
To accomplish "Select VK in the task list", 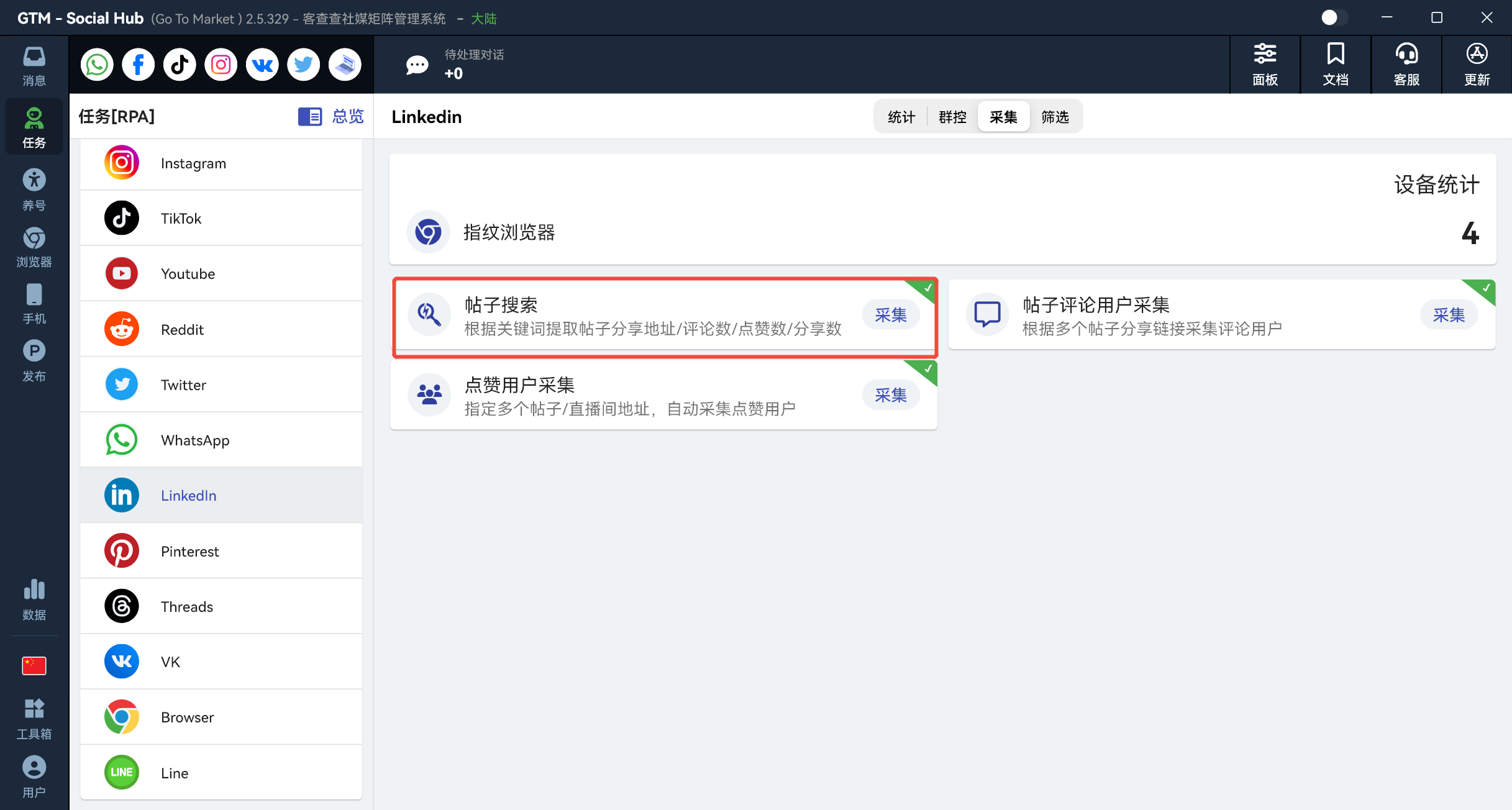I will pyautogui.click(x=221, y=662).
